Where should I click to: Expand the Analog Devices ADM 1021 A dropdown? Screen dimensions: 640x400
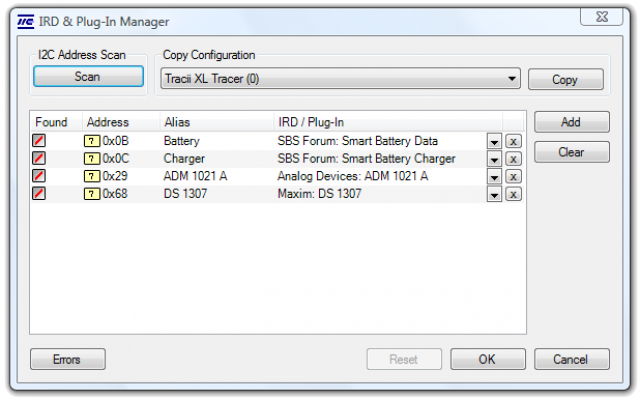pos(494,177)
